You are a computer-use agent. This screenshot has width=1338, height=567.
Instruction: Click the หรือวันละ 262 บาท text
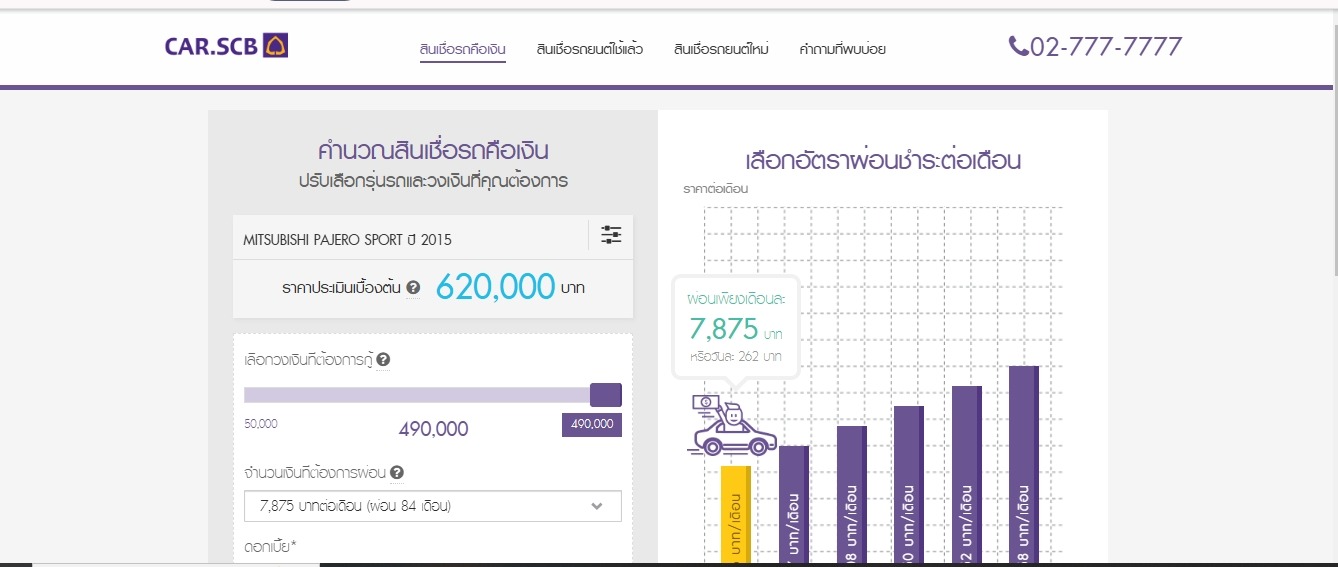coord(735,356)
